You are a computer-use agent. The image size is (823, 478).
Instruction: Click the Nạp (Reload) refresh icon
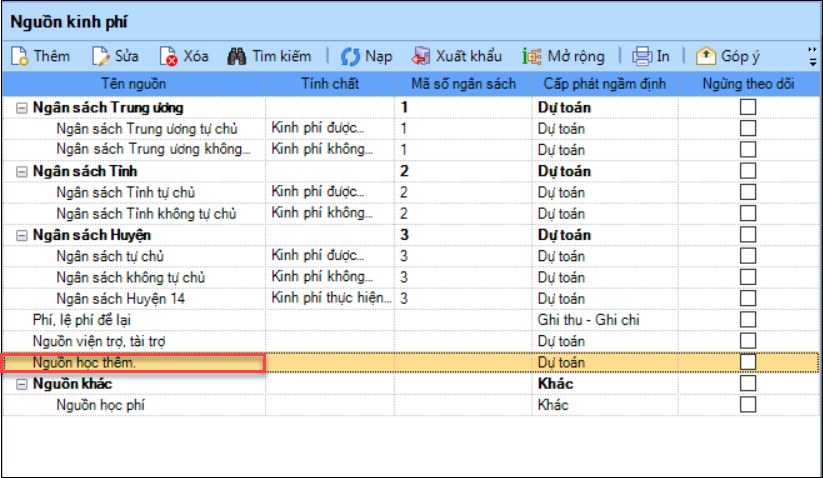[x=350, y=56]
